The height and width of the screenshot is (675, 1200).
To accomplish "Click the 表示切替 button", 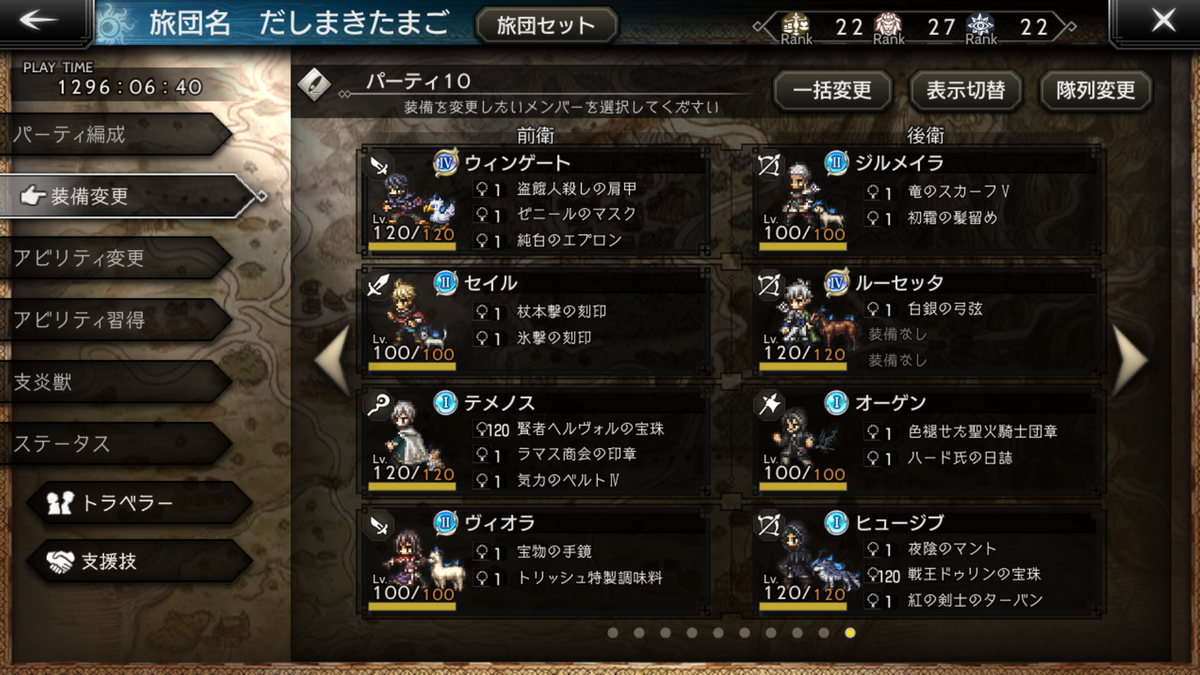I will pos(965,91).
